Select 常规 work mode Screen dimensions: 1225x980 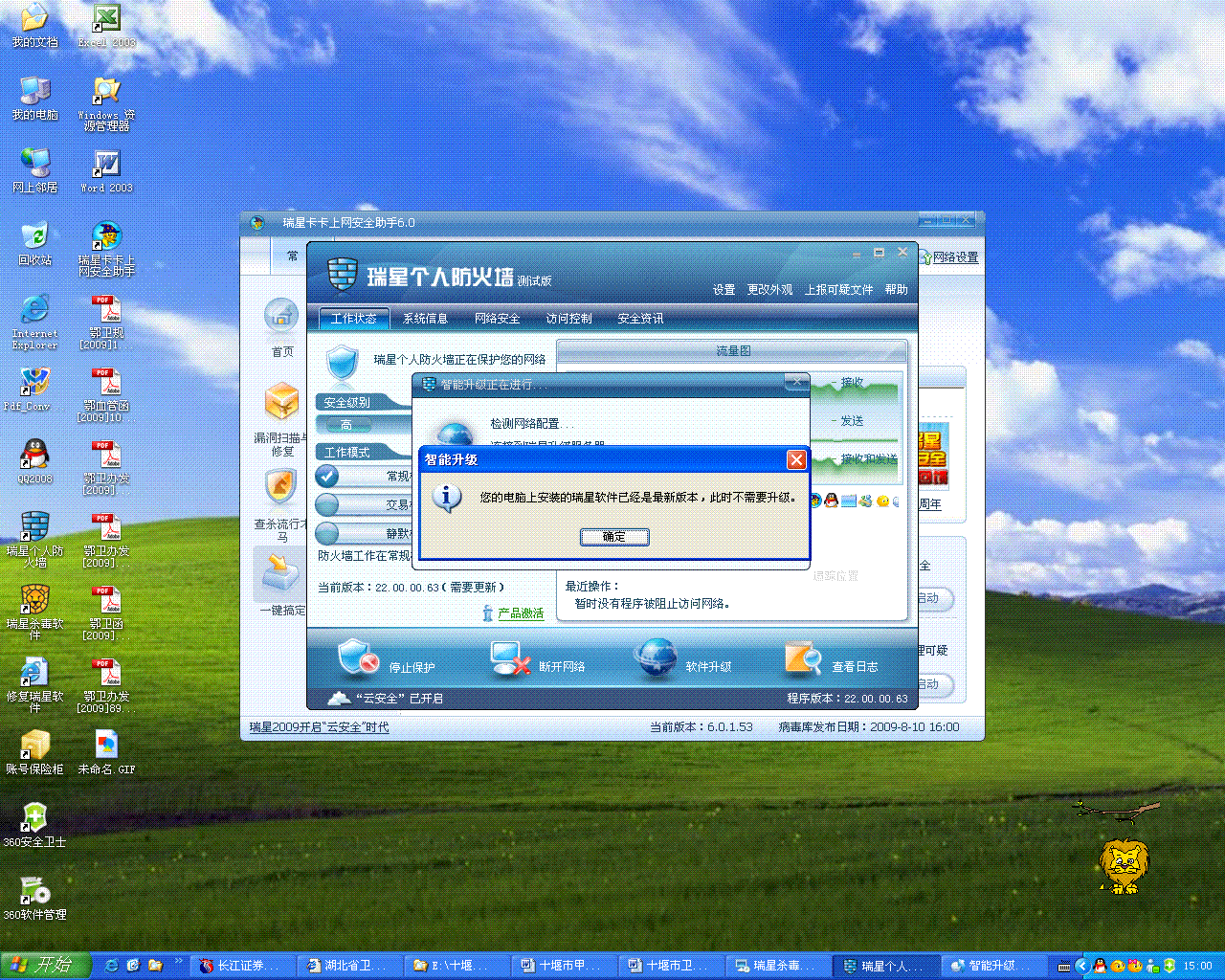point(327,476)
